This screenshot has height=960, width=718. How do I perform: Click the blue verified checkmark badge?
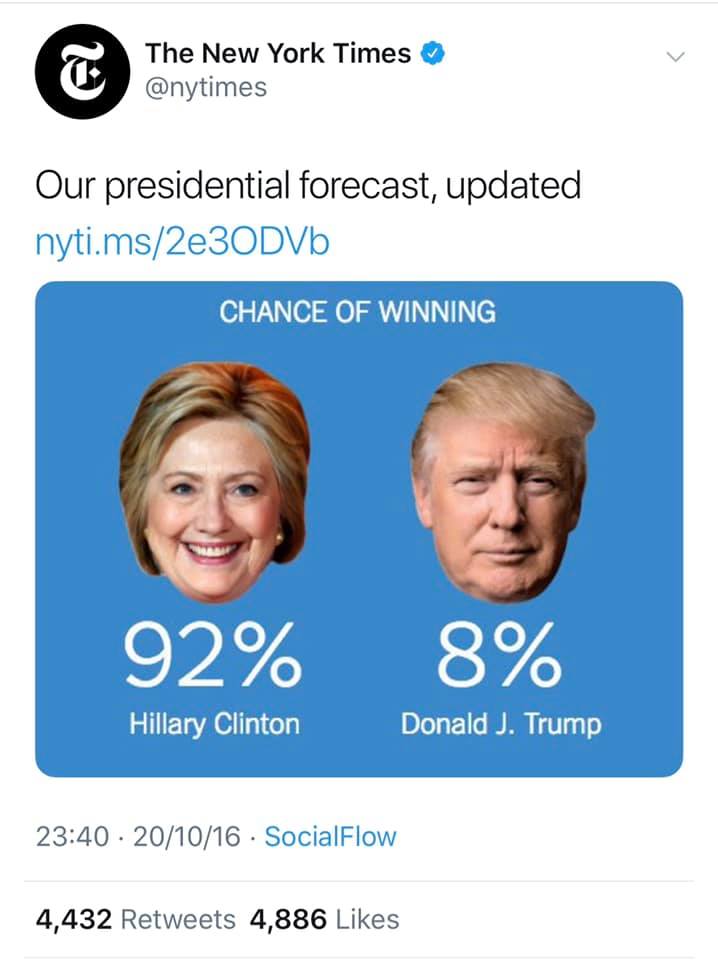pos(432,53)
